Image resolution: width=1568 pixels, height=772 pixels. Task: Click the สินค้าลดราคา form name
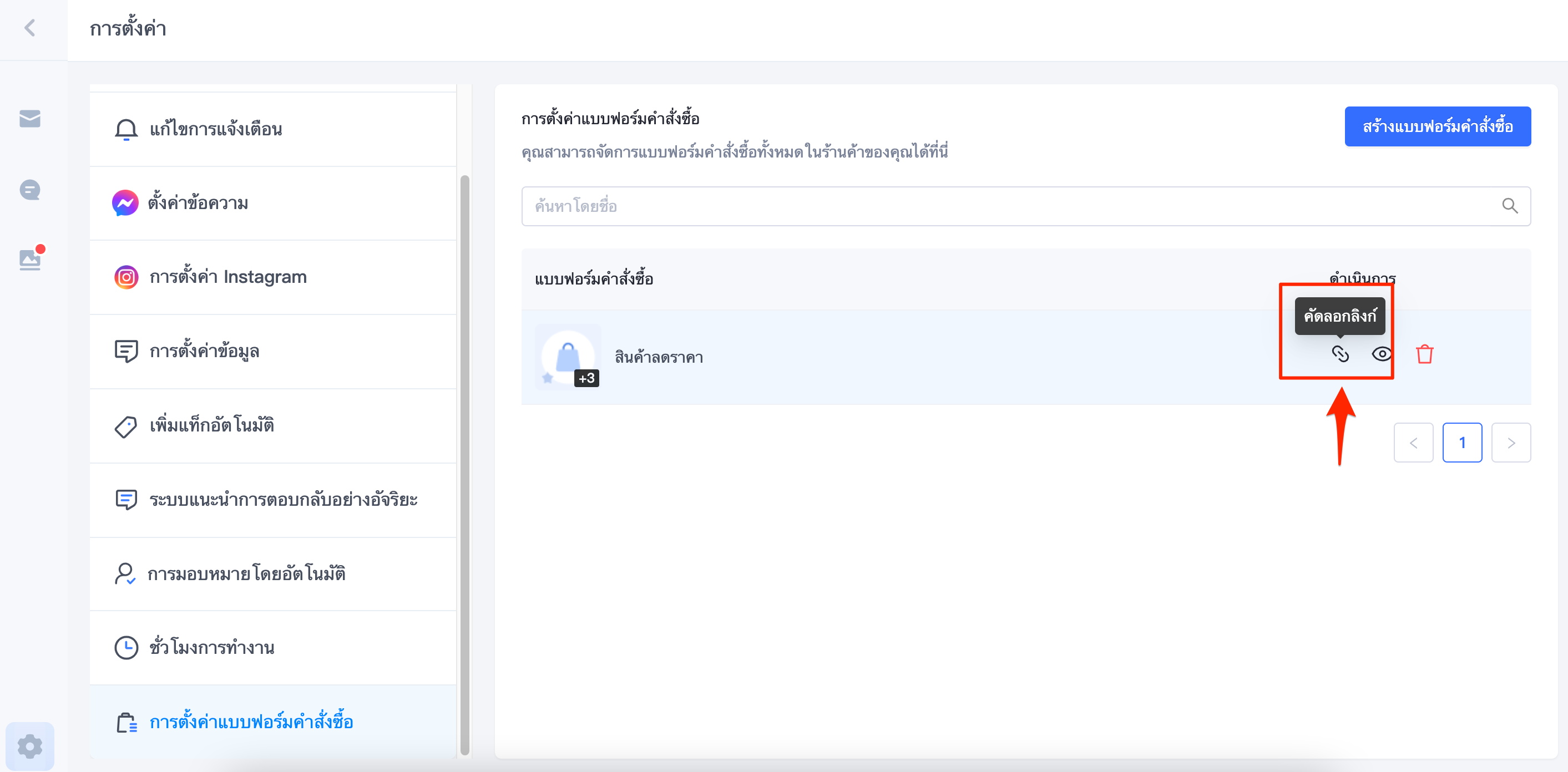[x=659, y=358]
